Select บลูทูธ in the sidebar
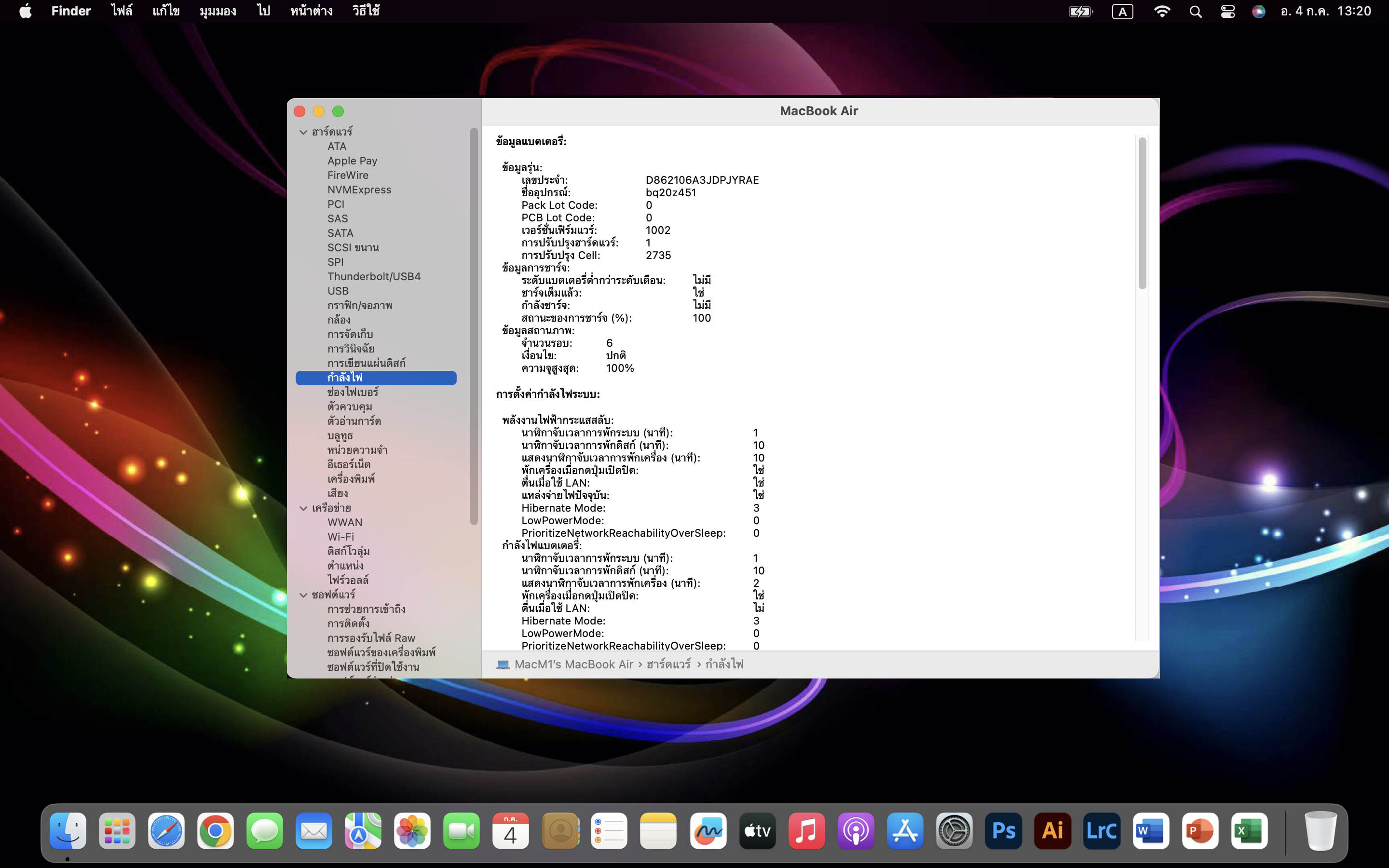 [x=340, y=436]
